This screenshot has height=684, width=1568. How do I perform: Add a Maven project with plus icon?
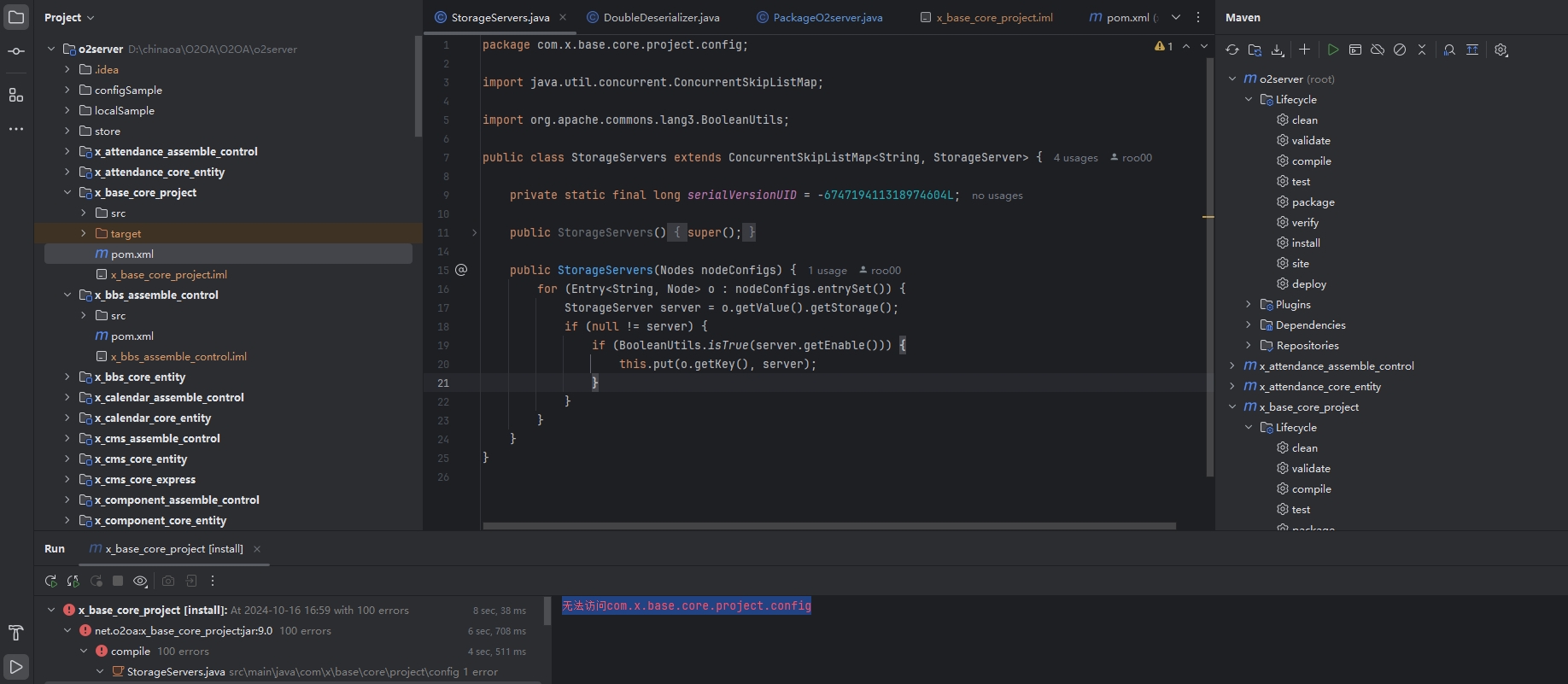[x=1304, y=50]
